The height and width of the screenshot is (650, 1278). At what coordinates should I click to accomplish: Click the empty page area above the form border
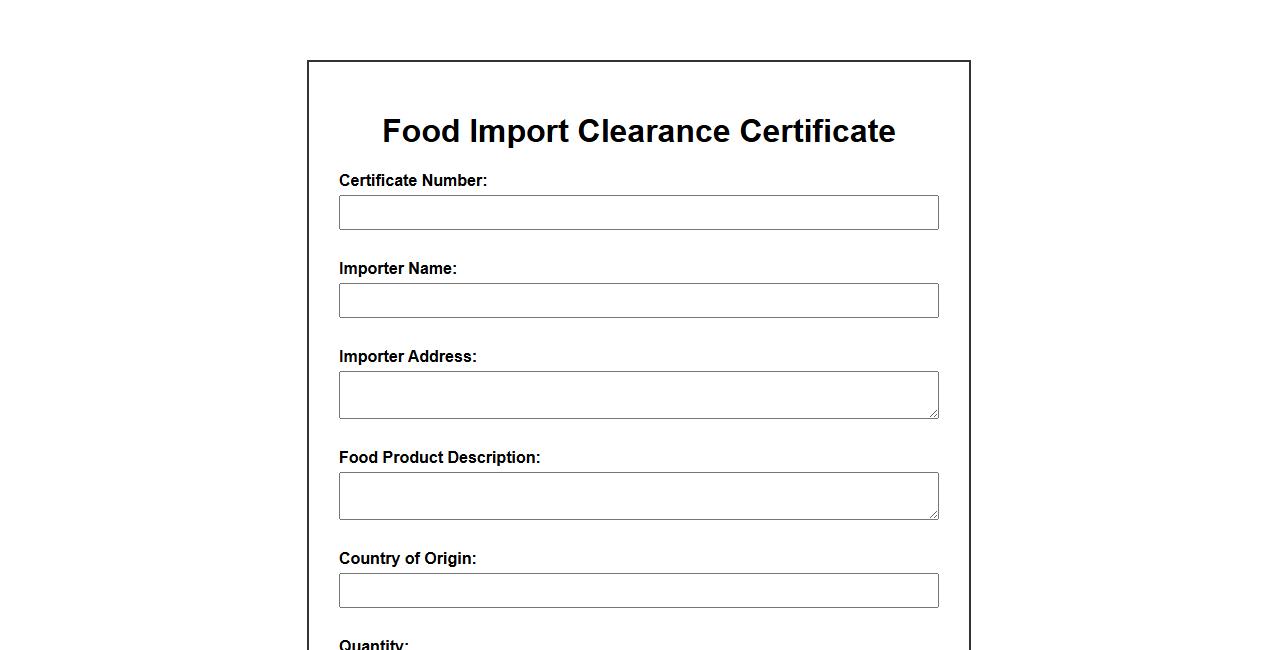[638, 28]
